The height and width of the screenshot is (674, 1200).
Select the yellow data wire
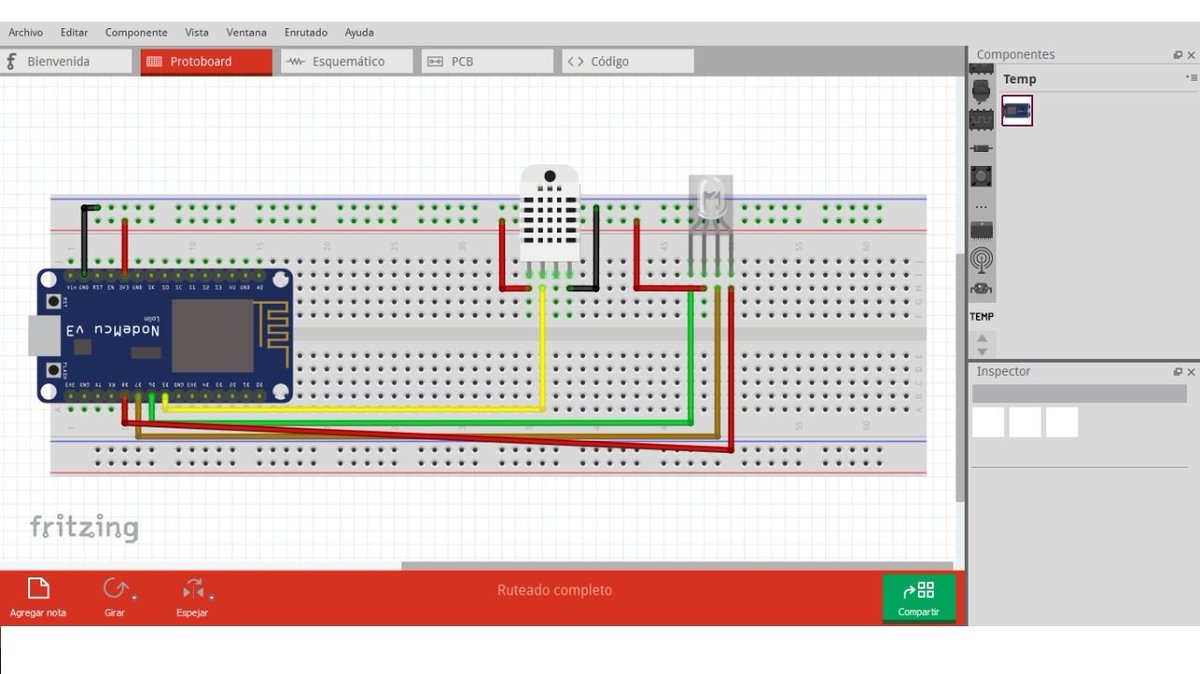click(543, 350)
